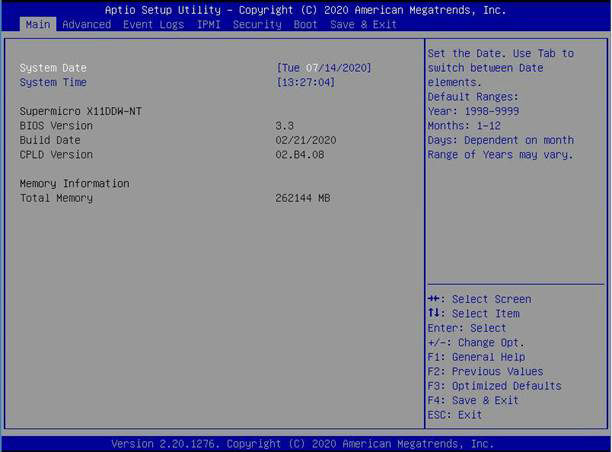
Task: Click the F4: Save & Exit hint
Action: 472,400
